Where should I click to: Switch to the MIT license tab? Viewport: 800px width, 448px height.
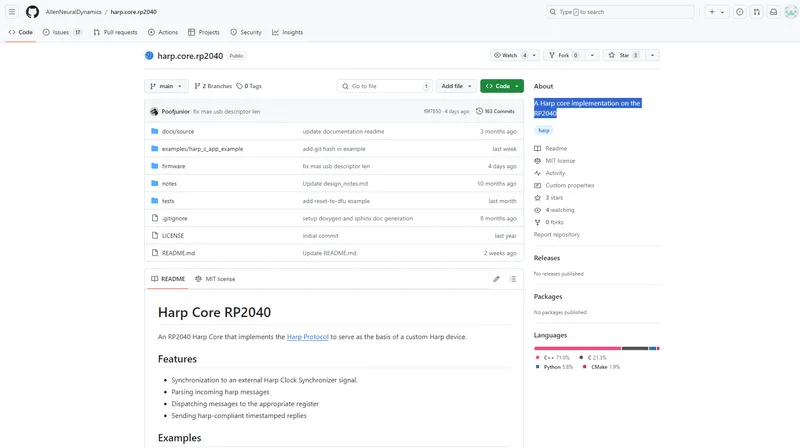[215, 279]
